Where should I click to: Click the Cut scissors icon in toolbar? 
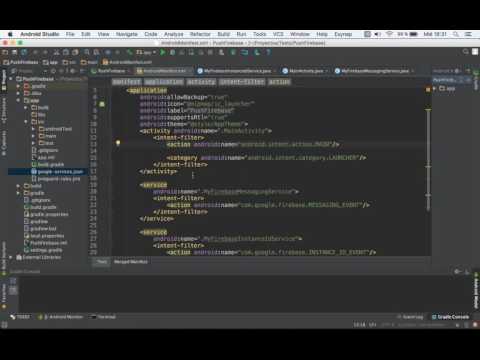click(x=56, y=52)
